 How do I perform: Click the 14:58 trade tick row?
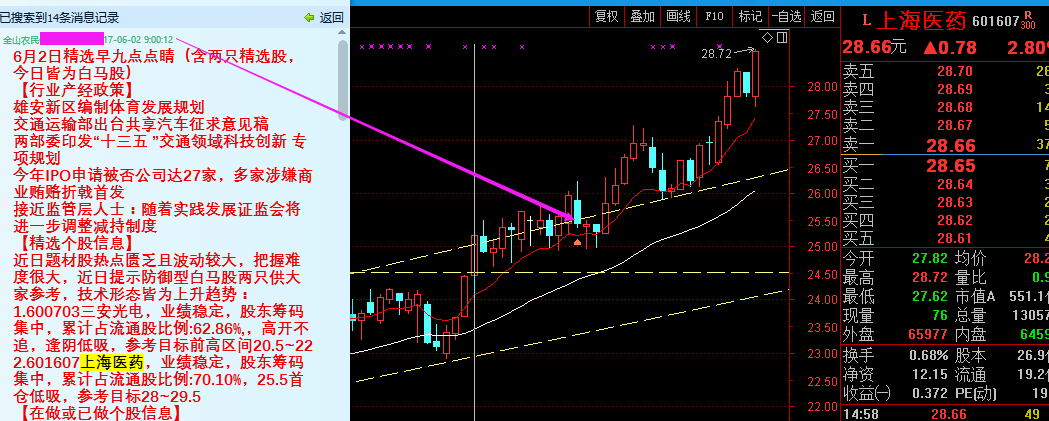coord(945,414)
